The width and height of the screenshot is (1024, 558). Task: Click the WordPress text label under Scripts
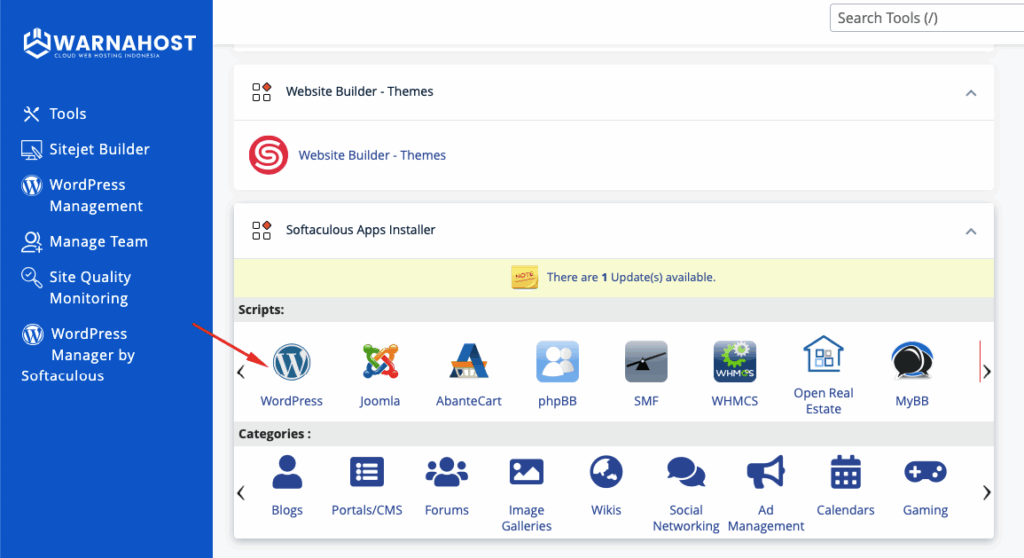(x=291, y=401)
